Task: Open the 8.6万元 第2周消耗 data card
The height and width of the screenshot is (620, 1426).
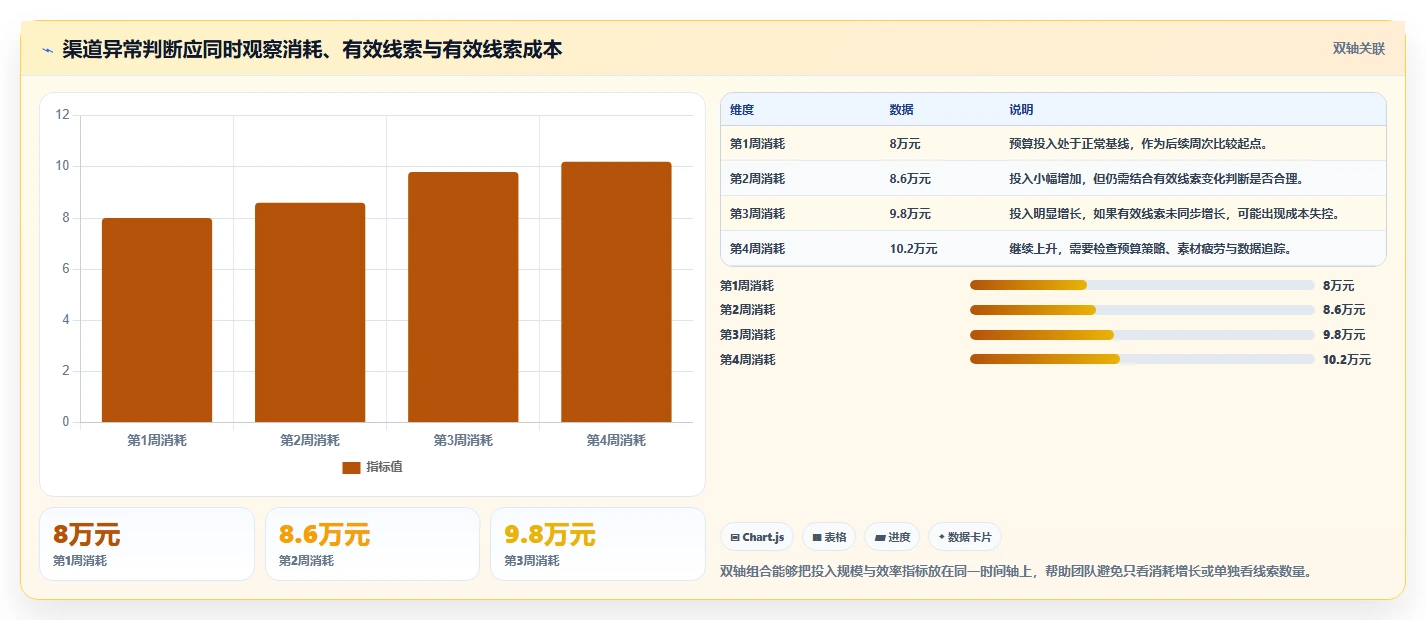Action: coord(372,544)
